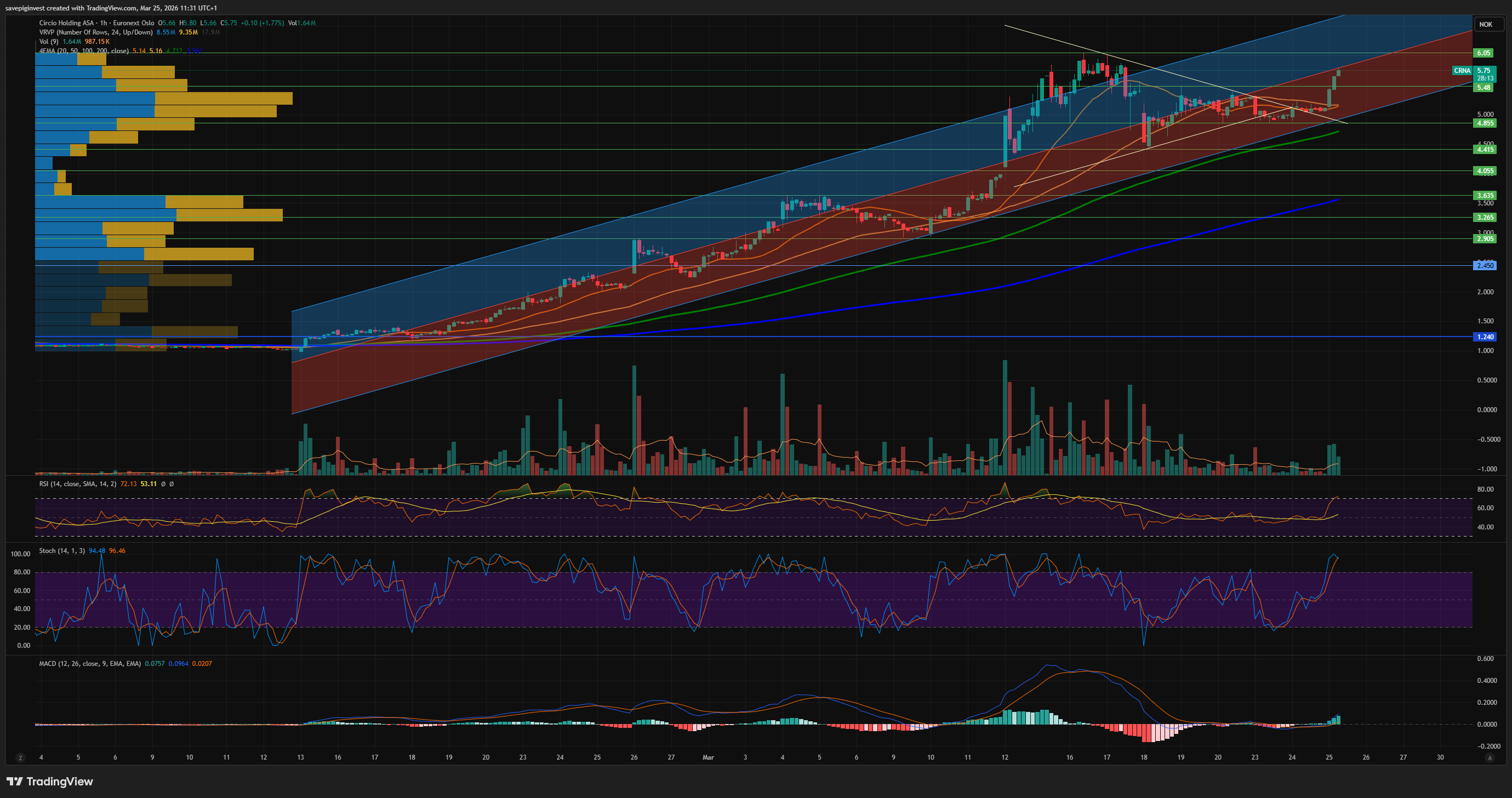Click the Z timezone icon at bottom-left

(x=20, y=757)
